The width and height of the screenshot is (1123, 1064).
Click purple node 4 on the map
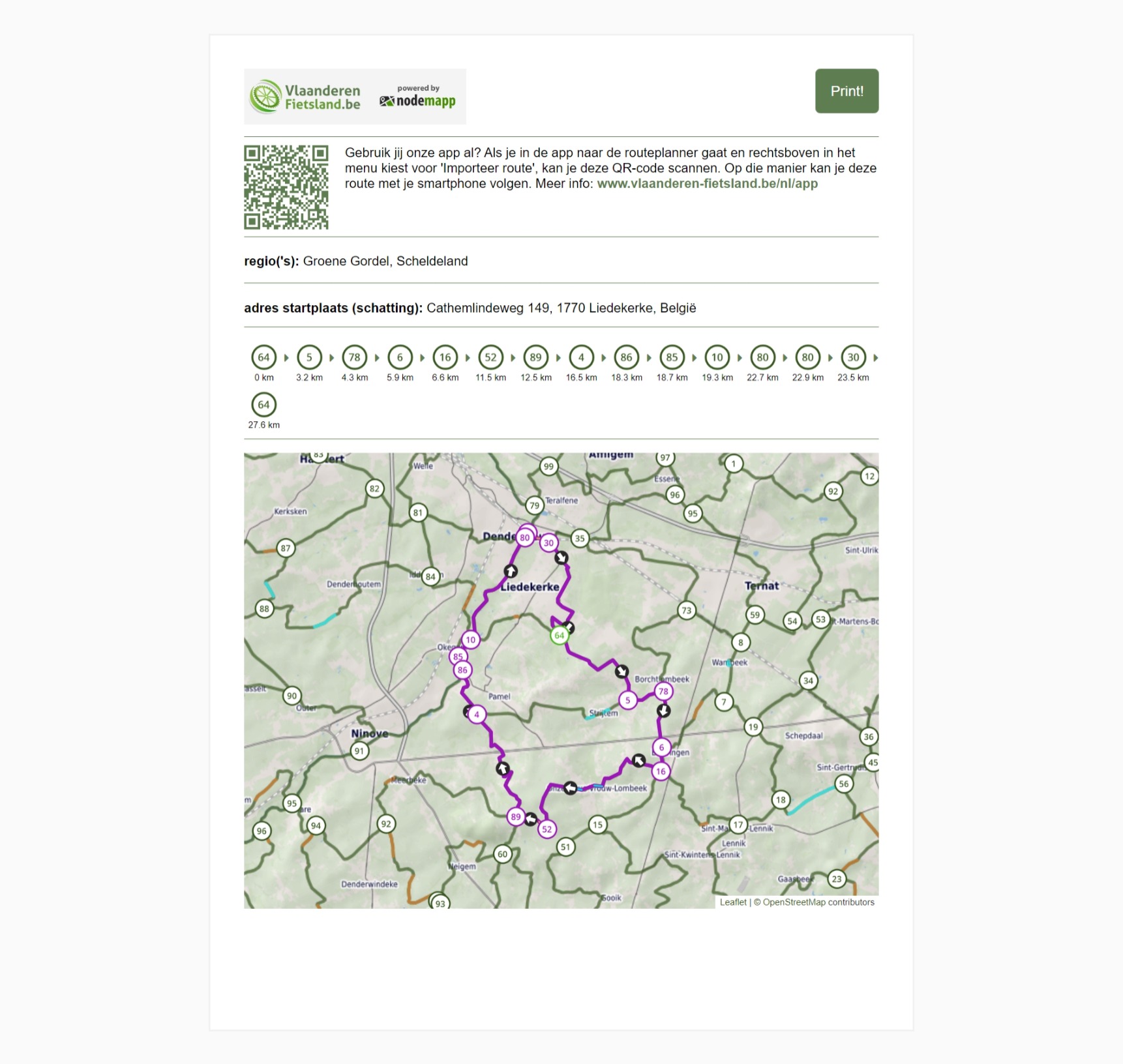tap(477, 715)
